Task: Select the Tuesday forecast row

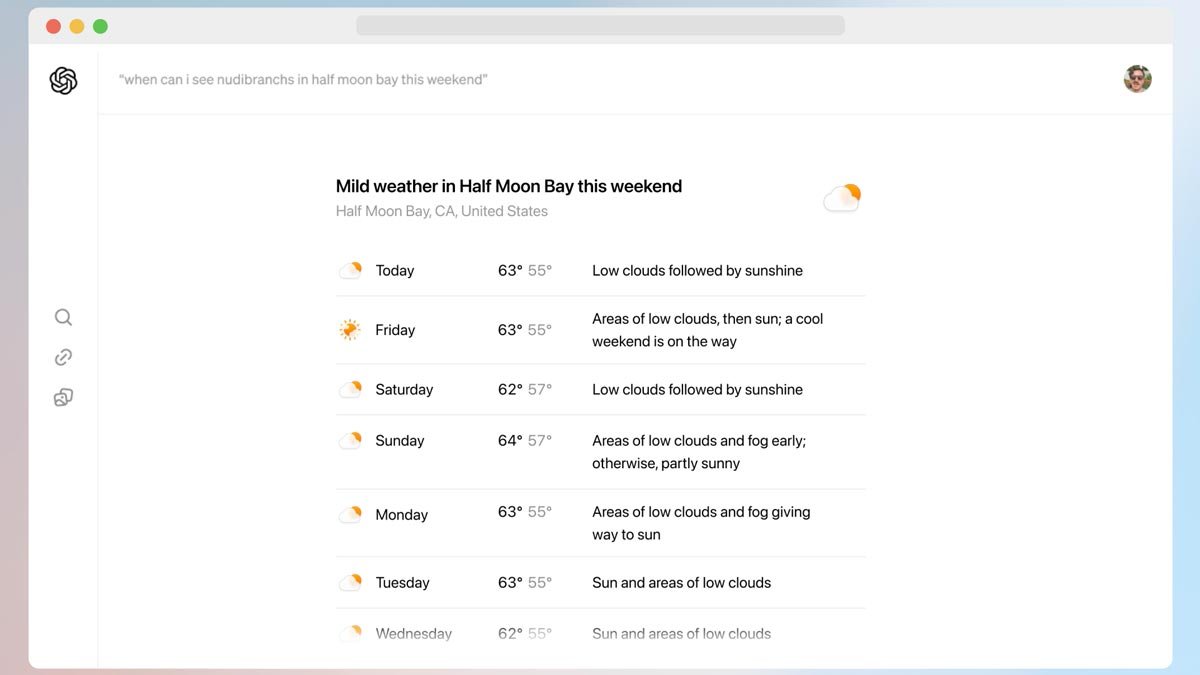Action: pyautogui.click(x=600, y=583)
